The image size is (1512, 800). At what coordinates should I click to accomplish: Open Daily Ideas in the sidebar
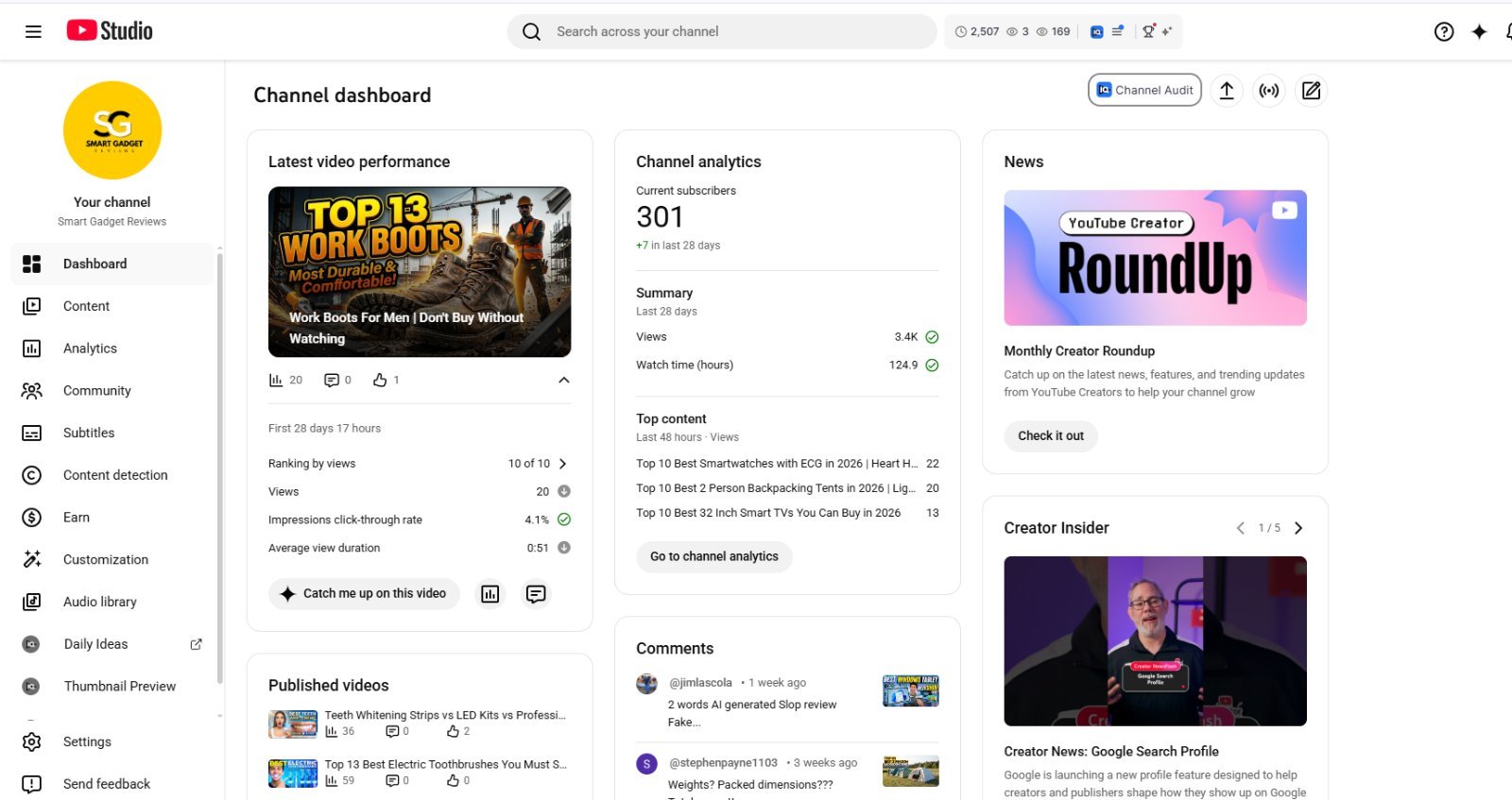pyautogui.click(x=95, y=644)
